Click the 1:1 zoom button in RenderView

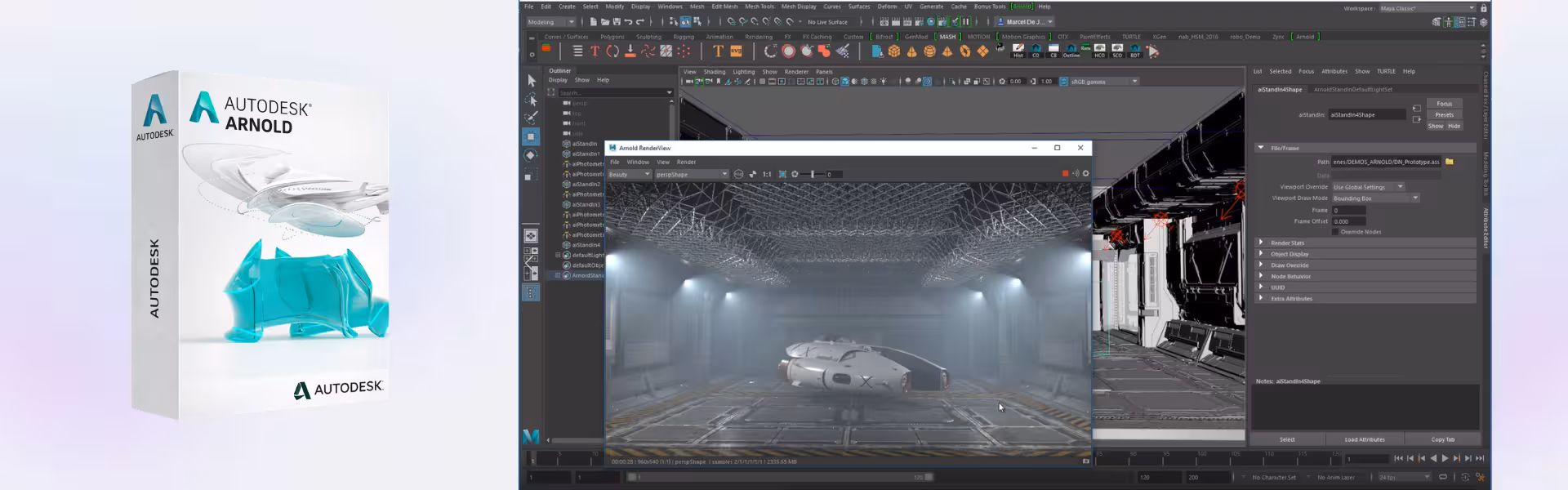point(767,174)
